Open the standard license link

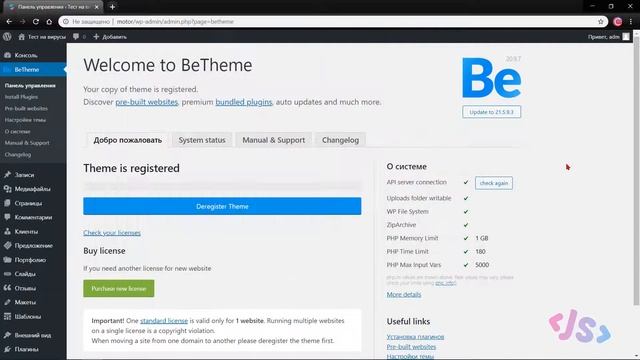(x=164, y=321)
